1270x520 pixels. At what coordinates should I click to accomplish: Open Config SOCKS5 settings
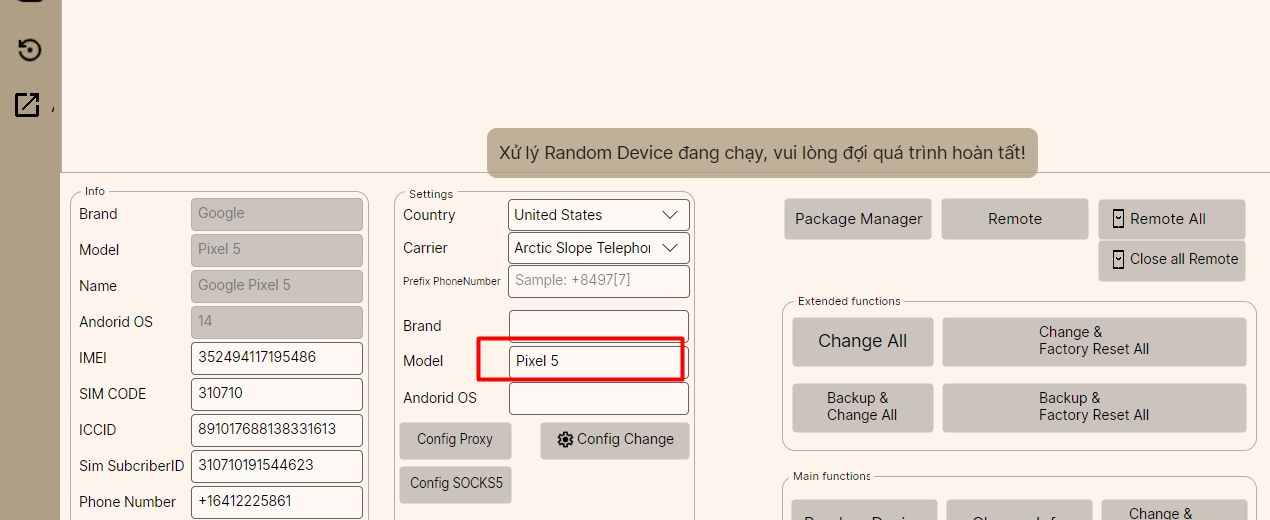(x=455, y=484)
